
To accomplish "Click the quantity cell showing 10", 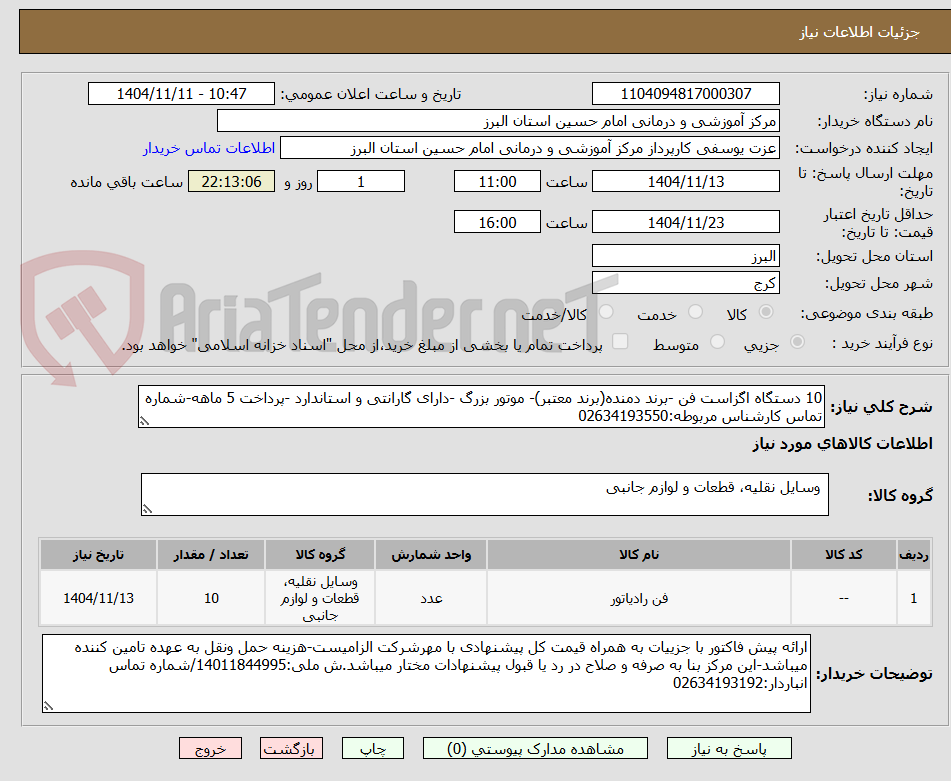I will [x=211, y=598].
